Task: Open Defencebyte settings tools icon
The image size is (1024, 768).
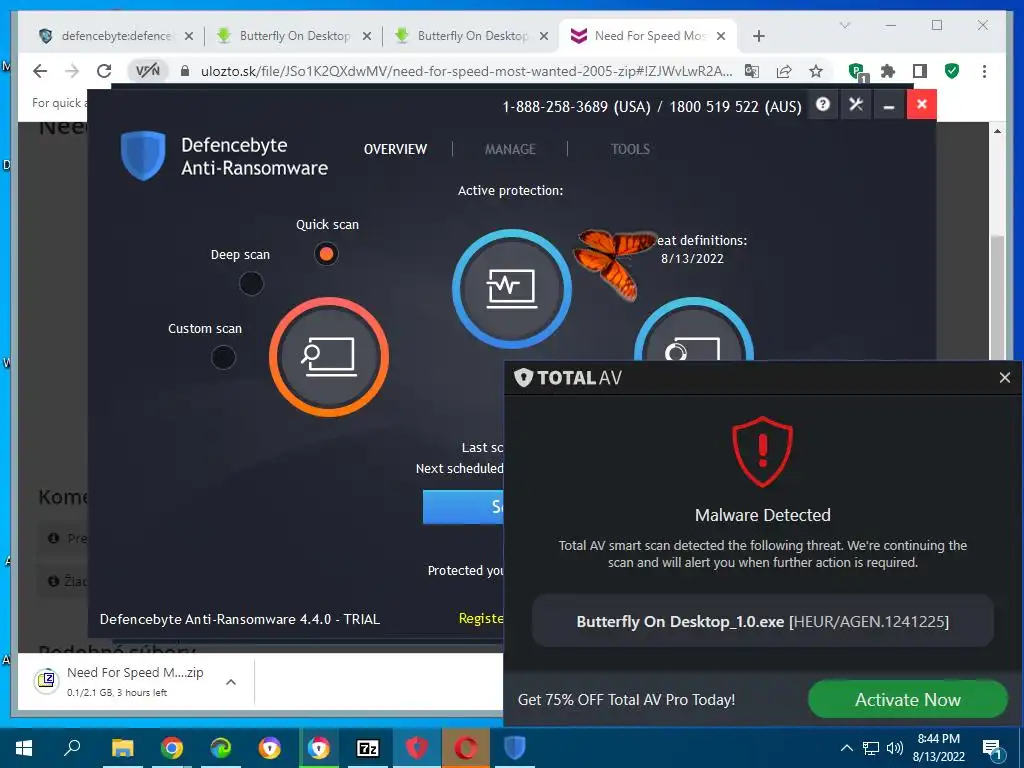Action: 856,104
